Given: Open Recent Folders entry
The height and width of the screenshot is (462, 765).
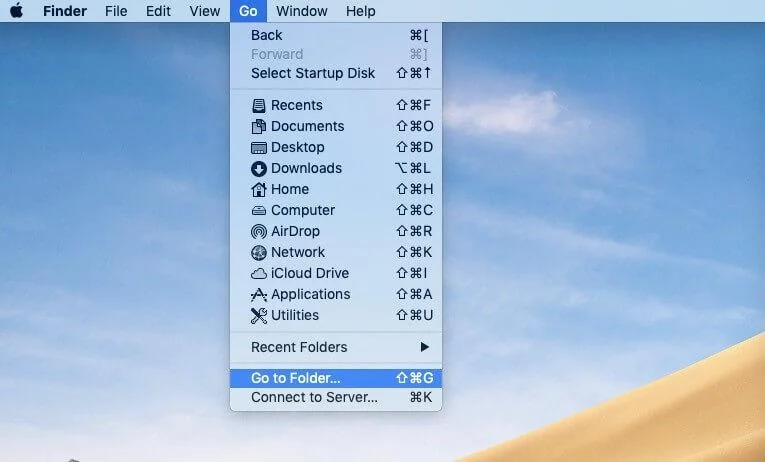Looking at the screenshot, I should tap(336, 347).
